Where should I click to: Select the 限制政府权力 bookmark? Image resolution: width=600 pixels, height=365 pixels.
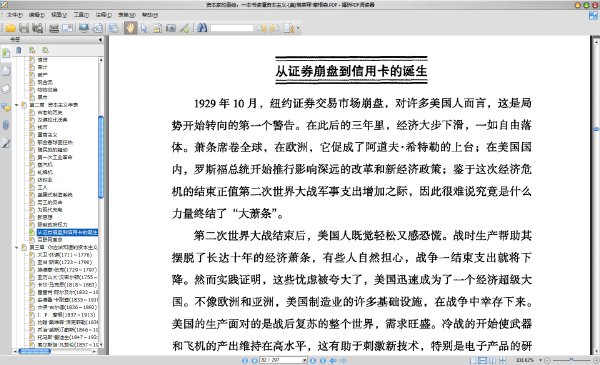point(52,225)
